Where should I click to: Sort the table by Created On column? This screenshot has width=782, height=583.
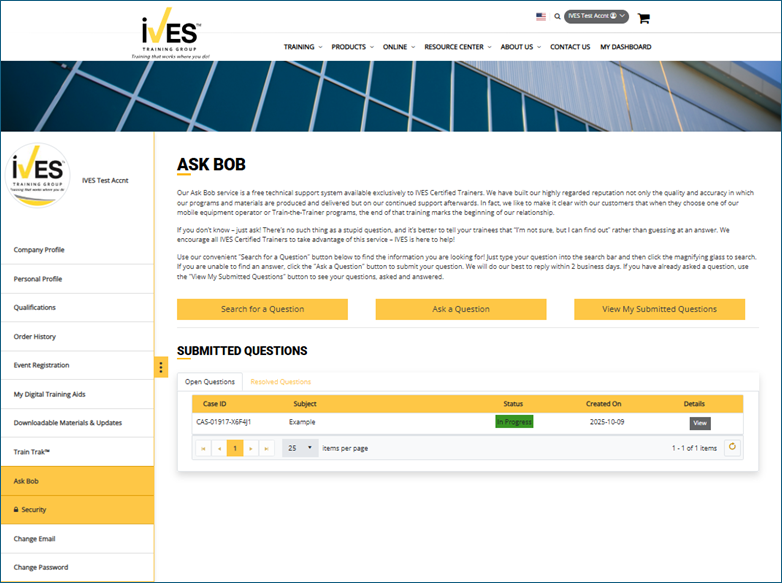click(603, 404)
